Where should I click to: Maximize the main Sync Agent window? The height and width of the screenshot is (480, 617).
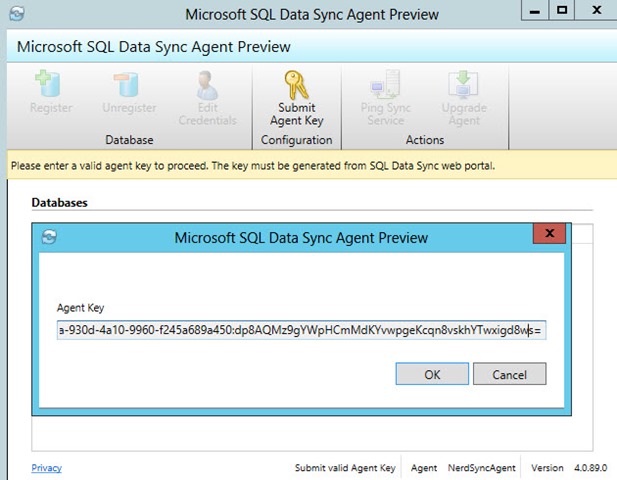pos(562,10)
